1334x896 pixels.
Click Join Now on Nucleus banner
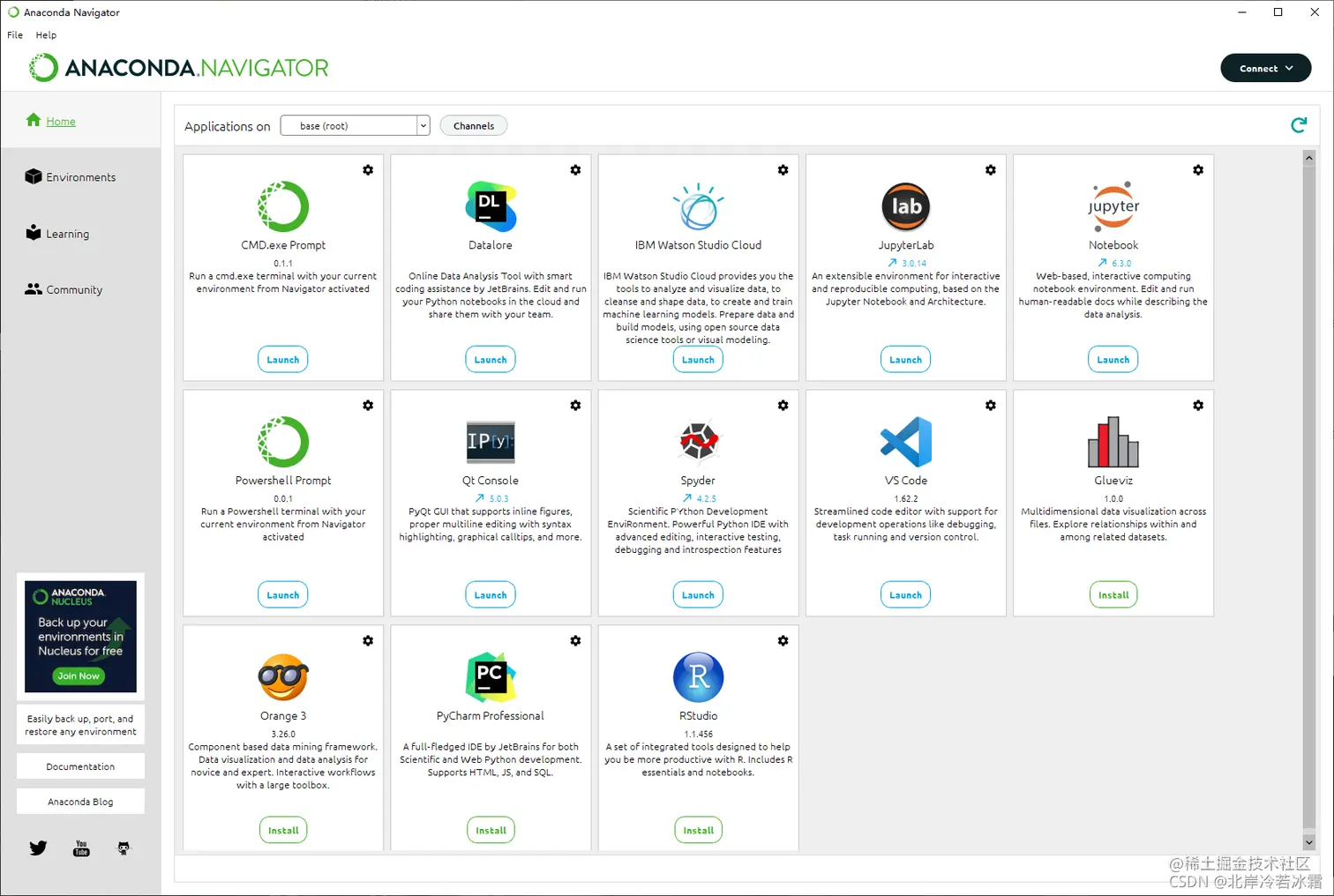click(79, 676)
